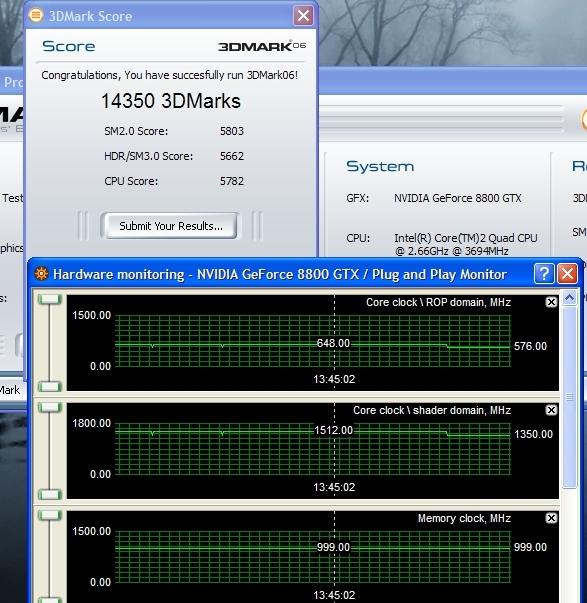
Task: Click the Hardware monitoring title bar icon
Action: 42,274
